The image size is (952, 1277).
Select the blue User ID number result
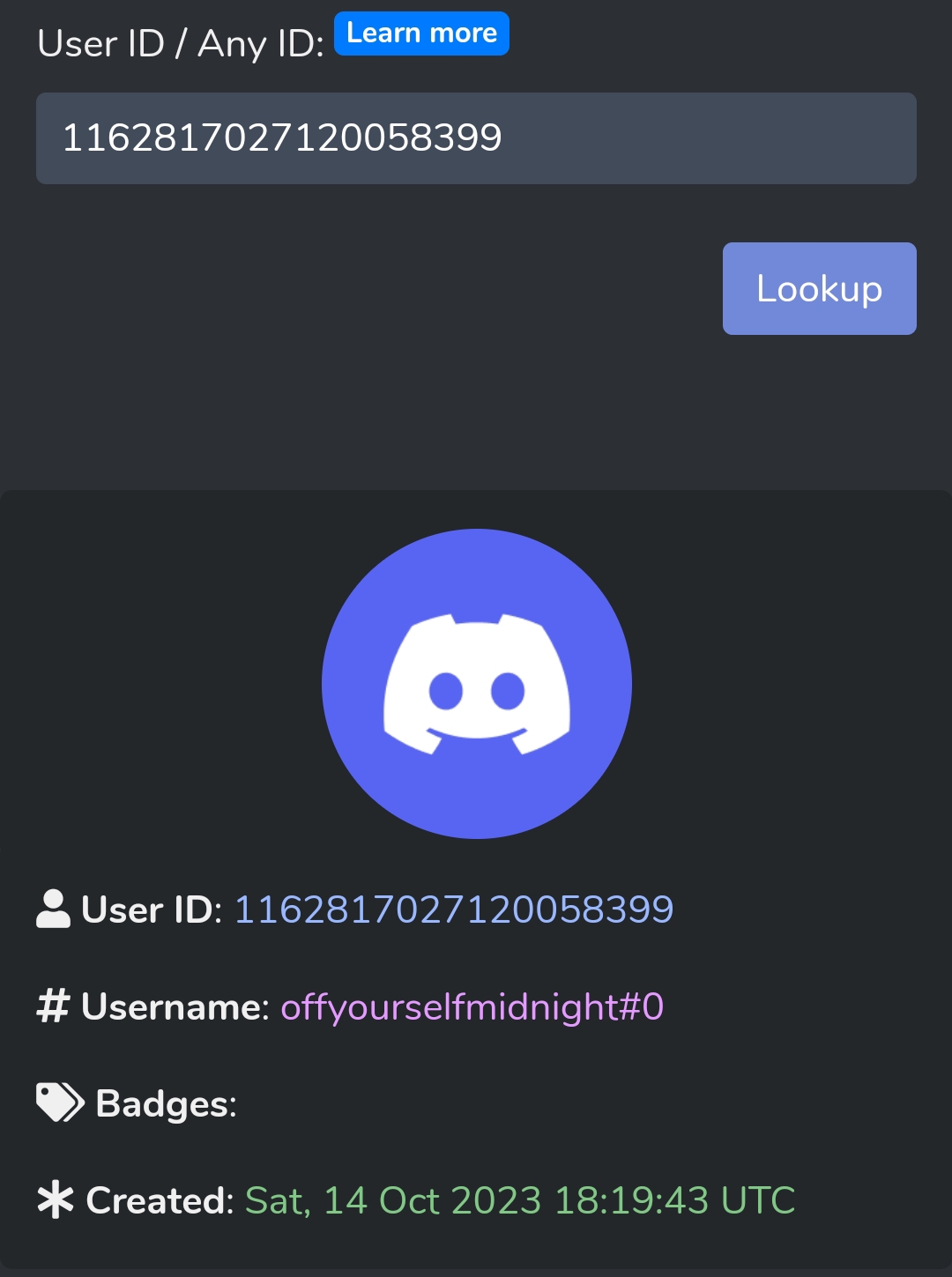[454, 909]
